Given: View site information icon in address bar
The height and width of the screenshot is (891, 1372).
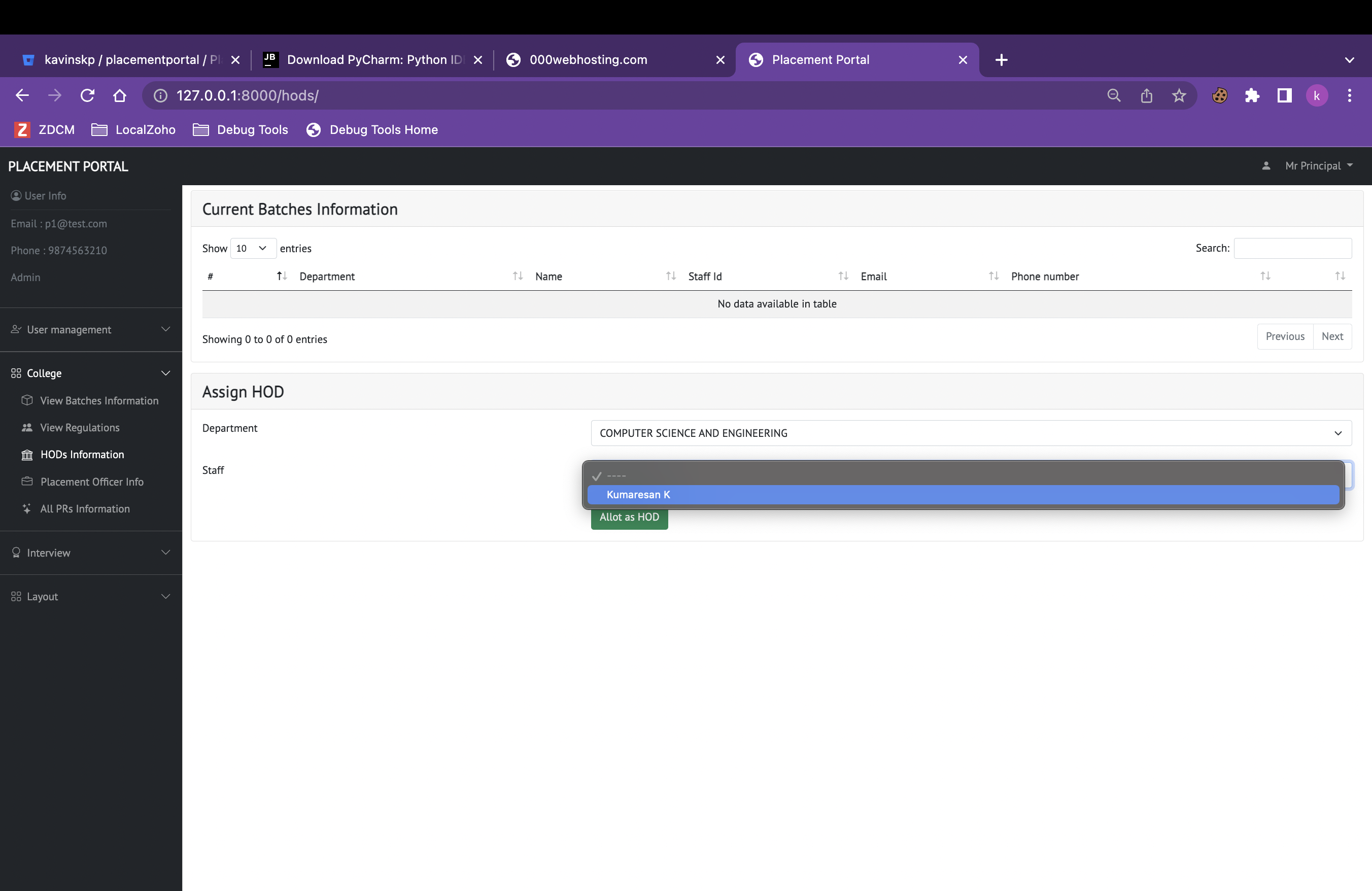Looking at the screenshot, I should click(x=160, y=95).
